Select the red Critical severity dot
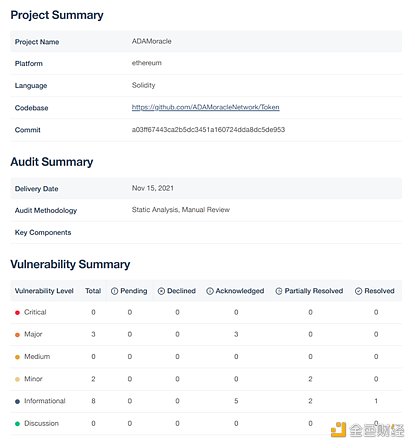This screenshot has height=448, width=415. click(x=17, y=313)
